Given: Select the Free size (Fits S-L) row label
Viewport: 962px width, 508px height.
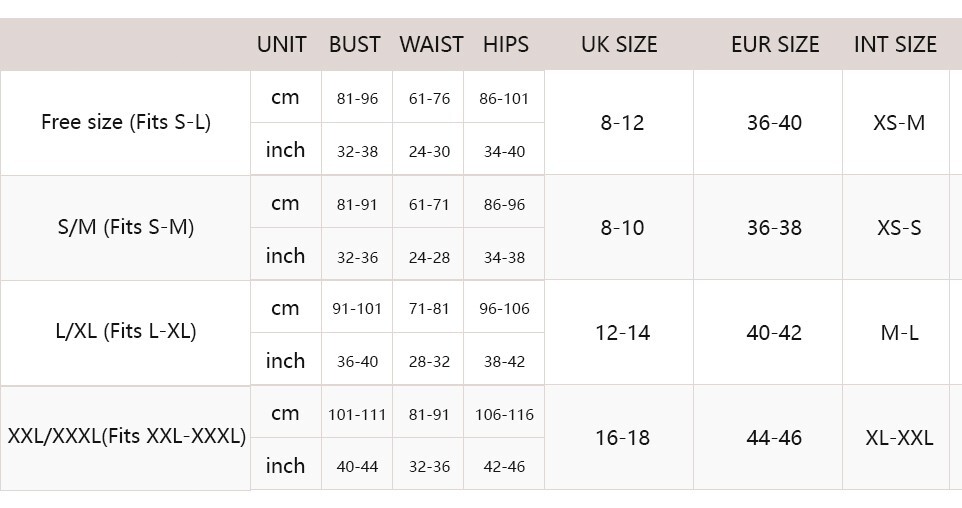Looking at the screenshot, I should [x=126, y=122].
